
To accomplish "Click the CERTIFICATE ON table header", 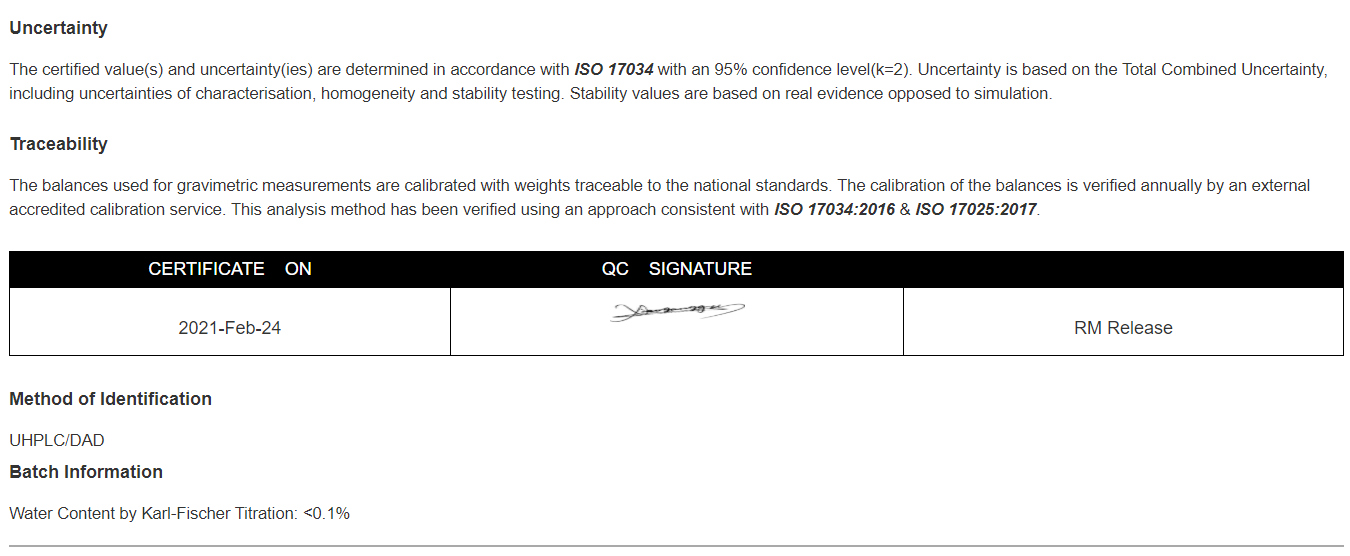I will (x=230, y=269).
